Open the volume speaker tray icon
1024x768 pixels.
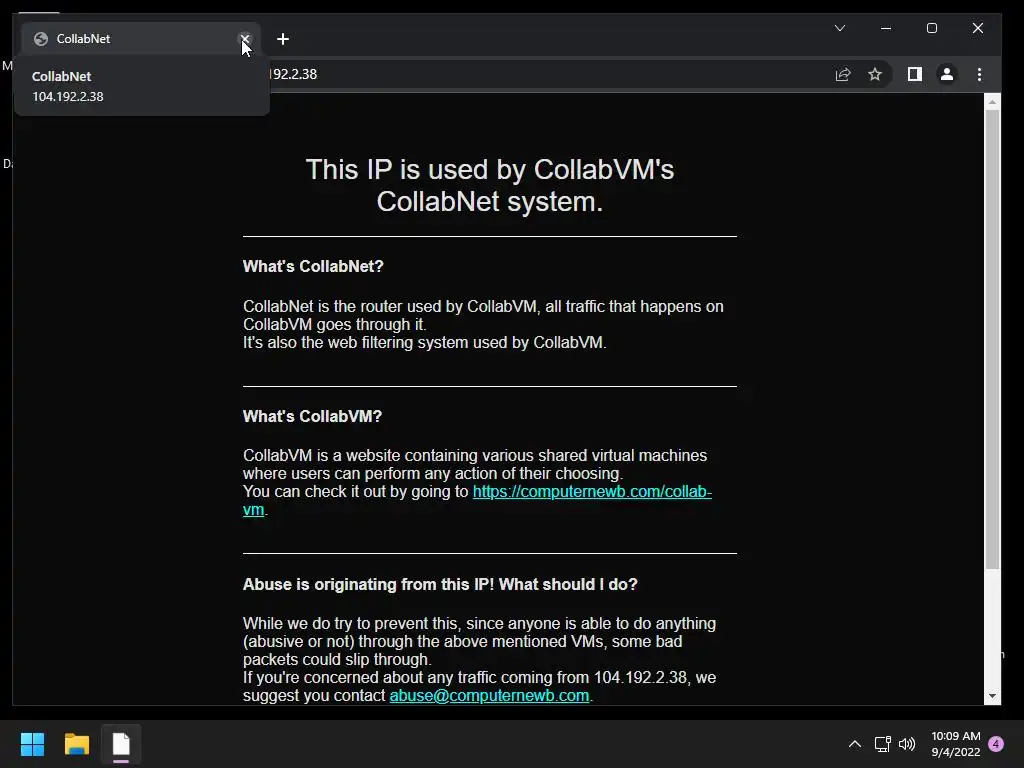coord(907,744)
